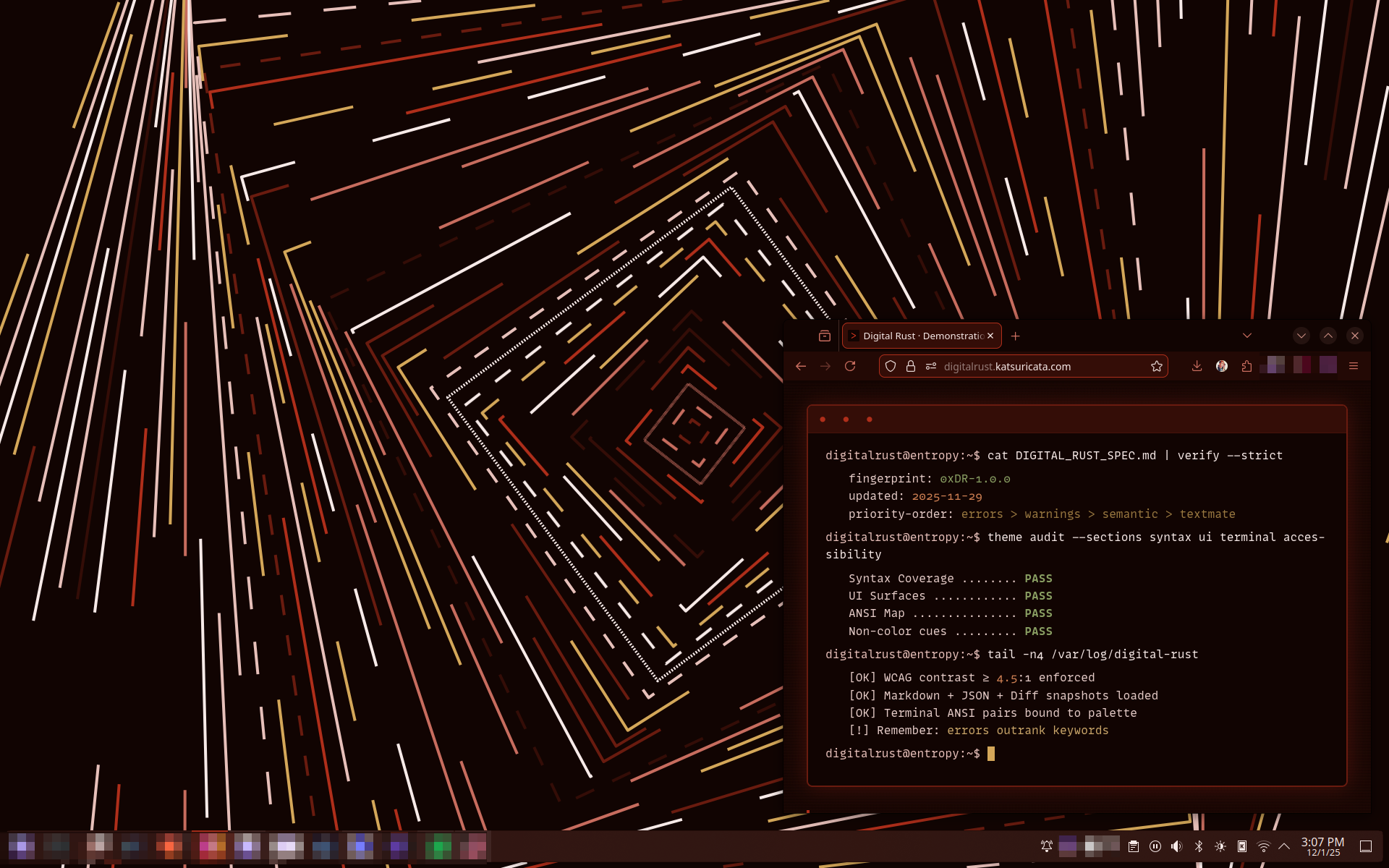The image size is (1389, 868).
Task: Open the site permissions settings icon
Action: coord(931,366)
